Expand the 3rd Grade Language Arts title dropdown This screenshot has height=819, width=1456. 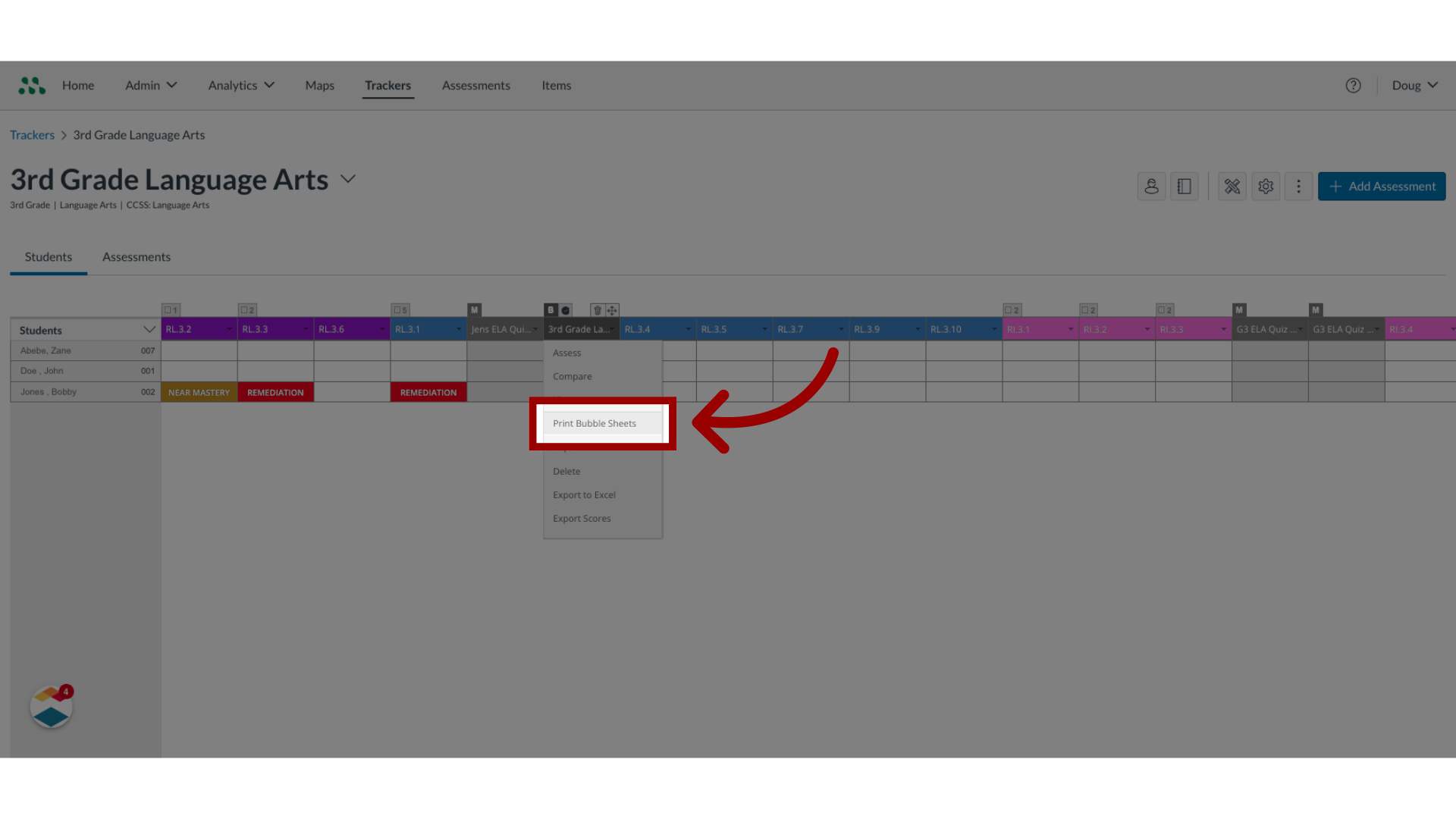(349, 178)
